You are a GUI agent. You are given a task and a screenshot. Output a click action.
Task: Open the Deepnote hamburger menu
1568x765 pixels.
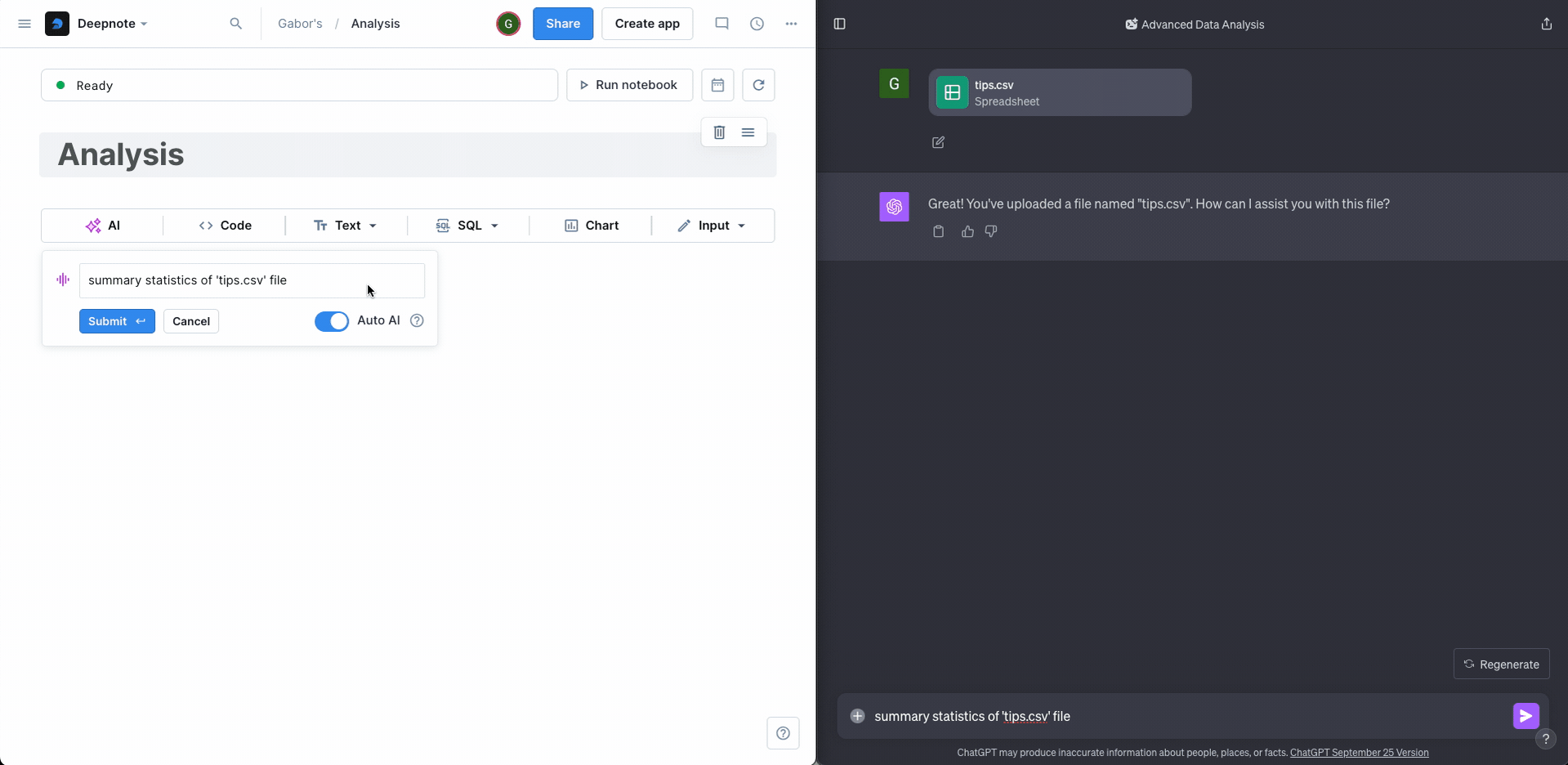[25, 24]
